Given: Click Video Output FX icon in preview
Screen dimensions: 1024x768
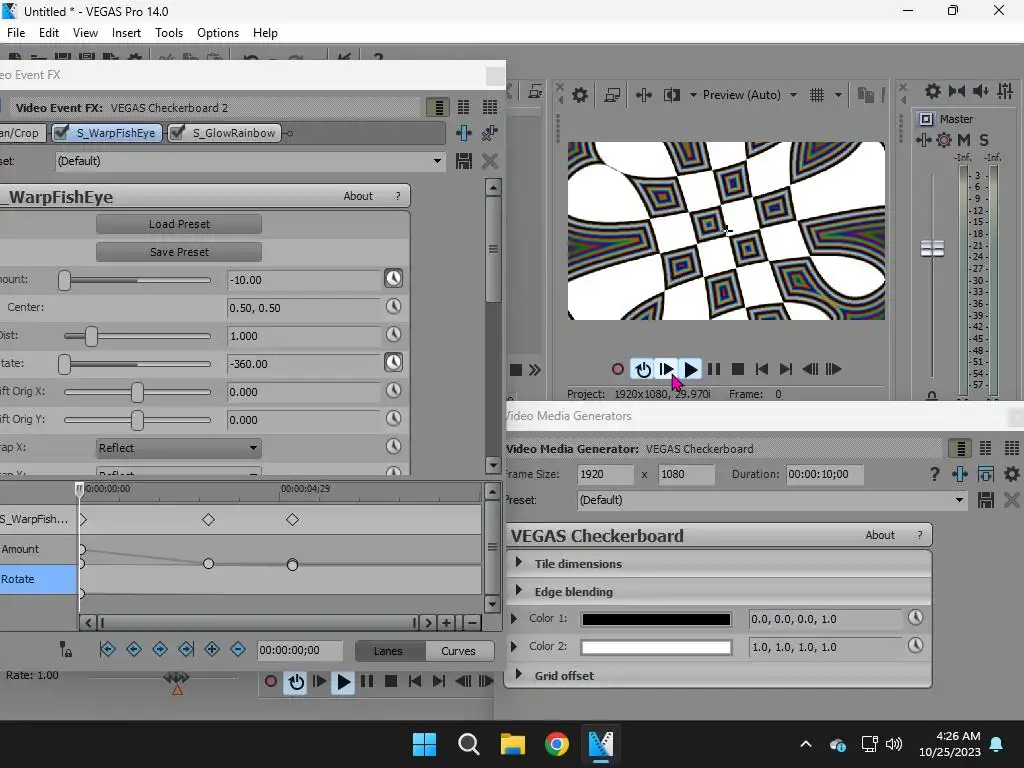Looking at the screenshot, I should (644, 95).
